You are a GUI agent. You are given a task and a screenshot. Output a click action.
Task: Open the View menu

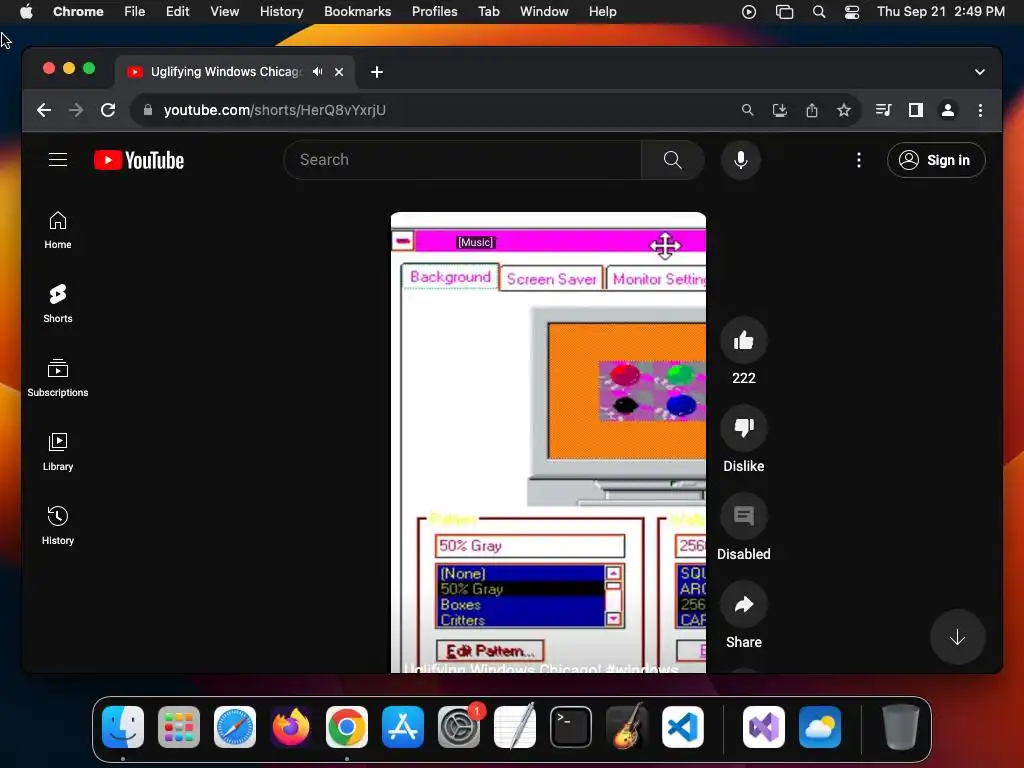[x=225, y=12]
